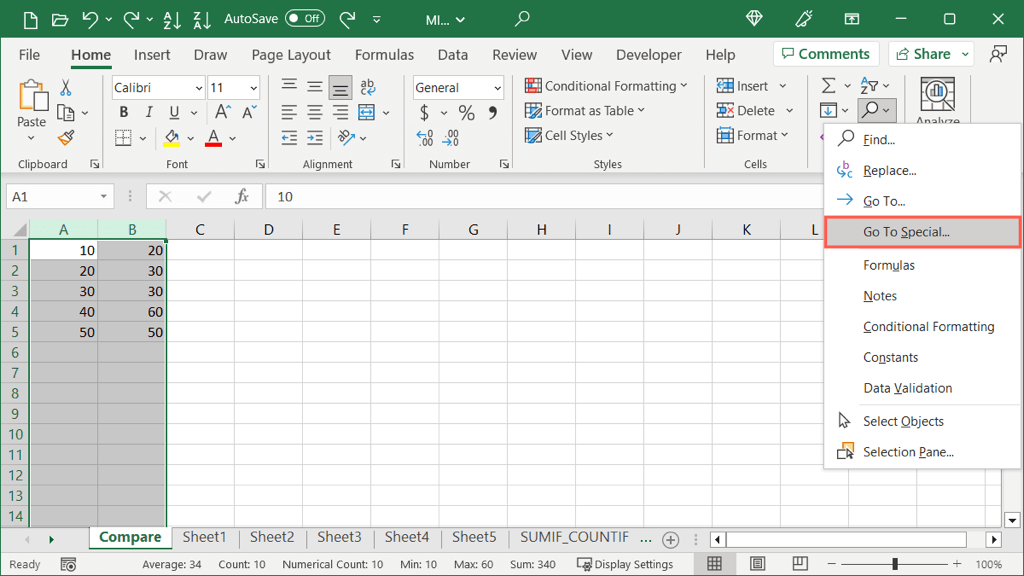Switch to Sheet3 worksheet tab

point(339,537)
